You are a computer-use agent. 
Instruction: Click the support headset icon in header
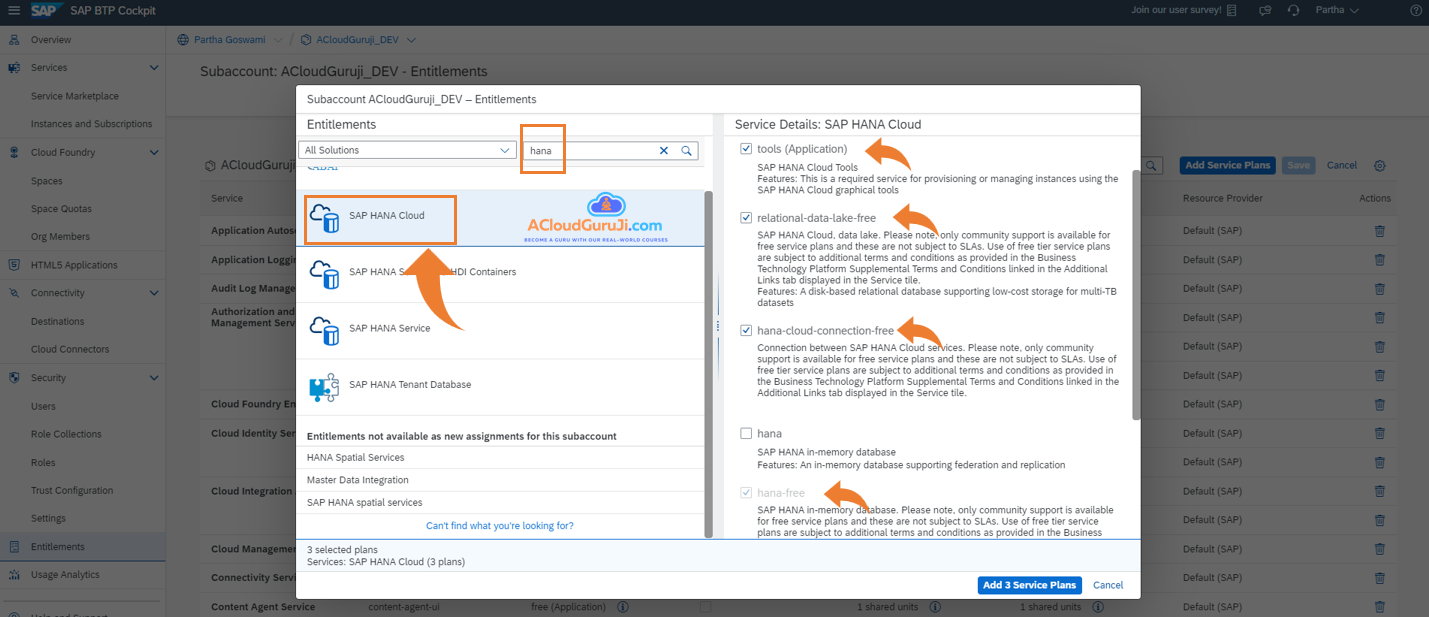pos(1293,11)
